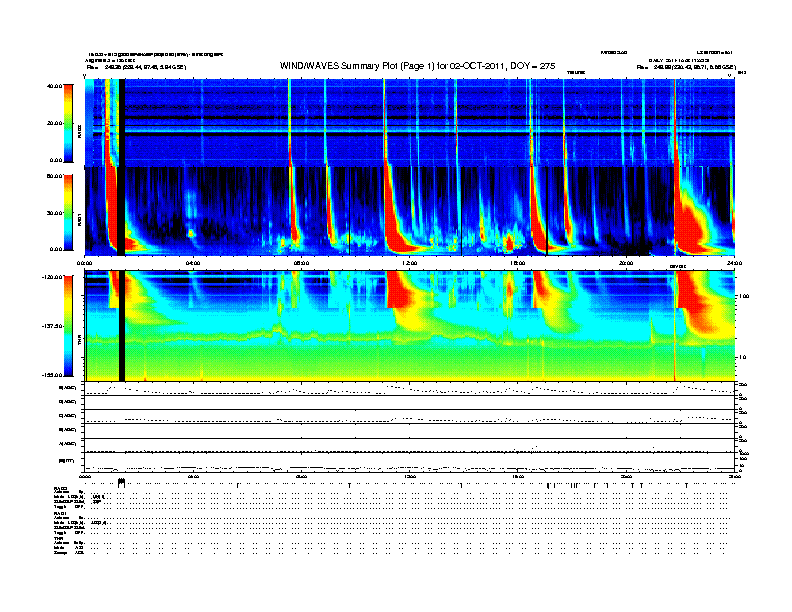Click the 30.00 label on RAD1 scale

point(55,213)
